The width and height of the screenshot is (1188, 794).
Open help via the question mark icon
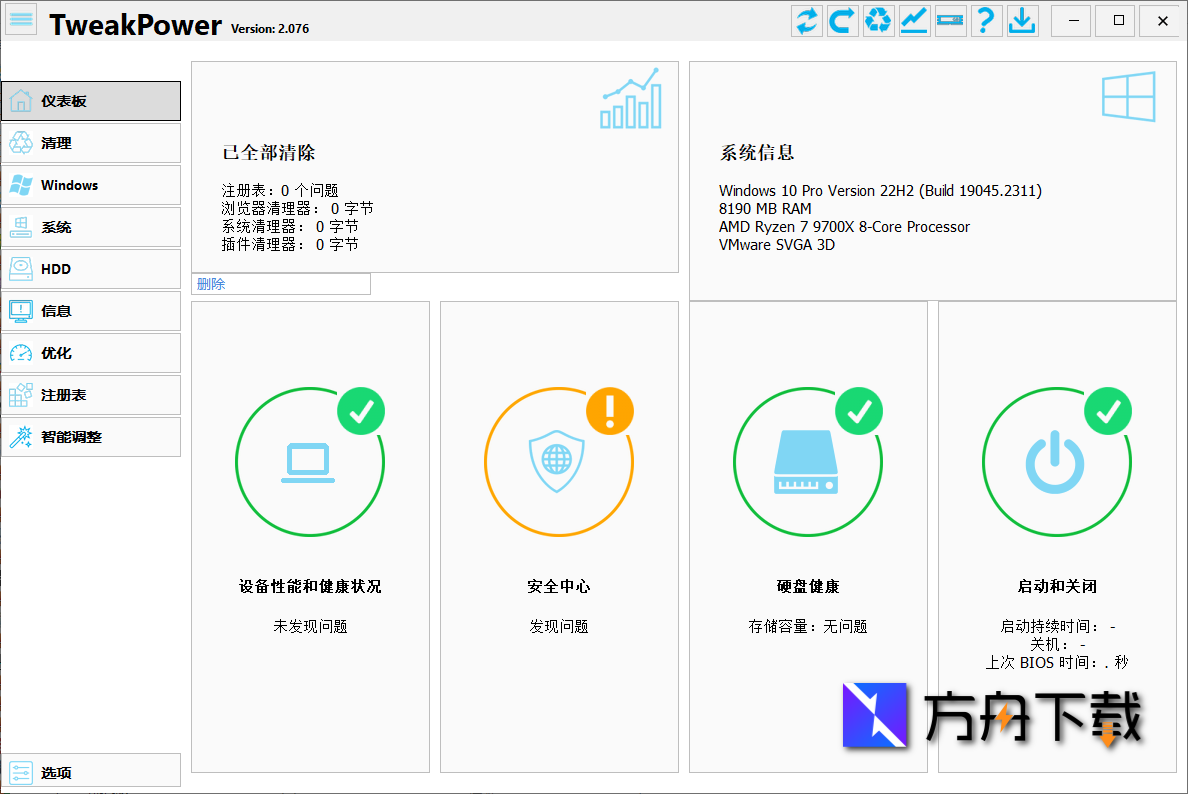[x=986, y=20]
